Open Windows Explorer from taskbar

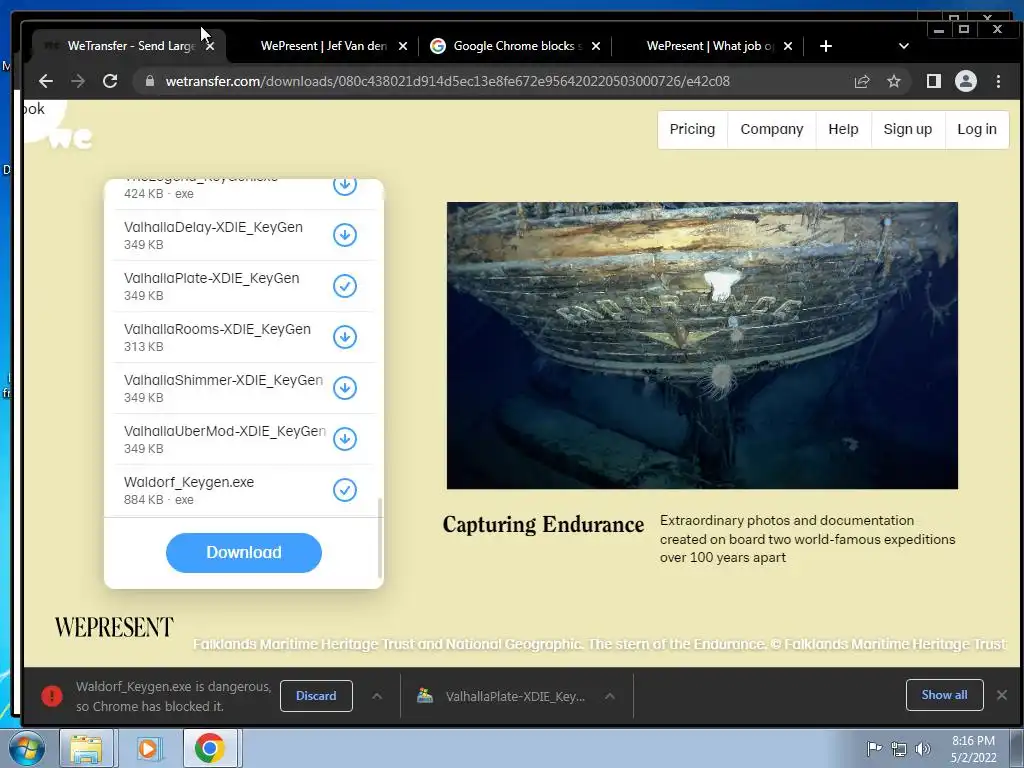point(86,748)
